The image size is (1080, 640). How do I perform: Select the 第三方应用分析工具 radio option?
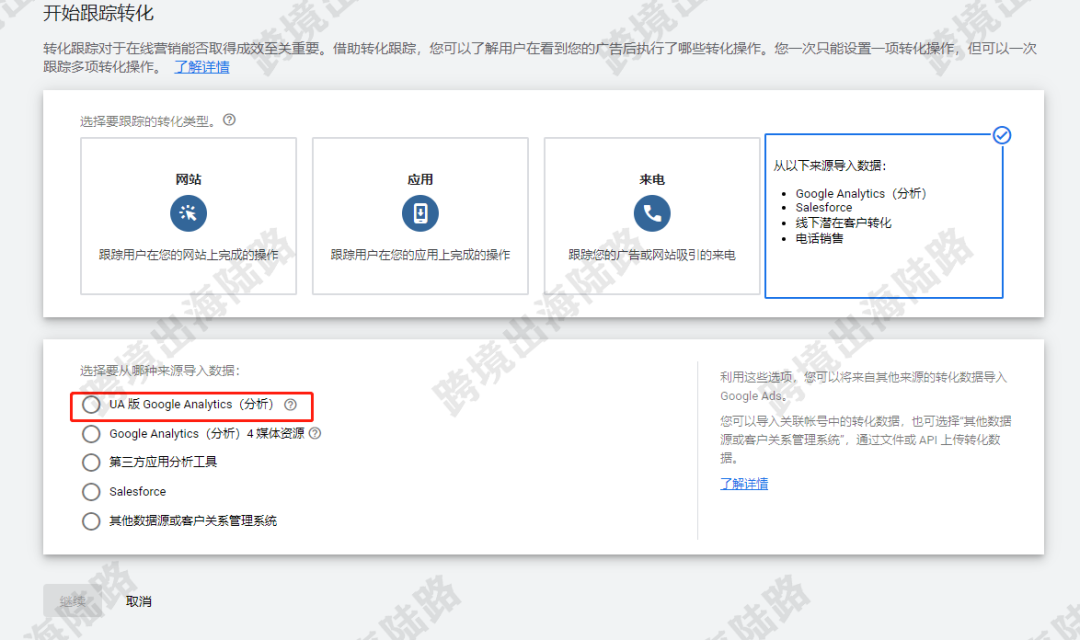coord(91,462)
